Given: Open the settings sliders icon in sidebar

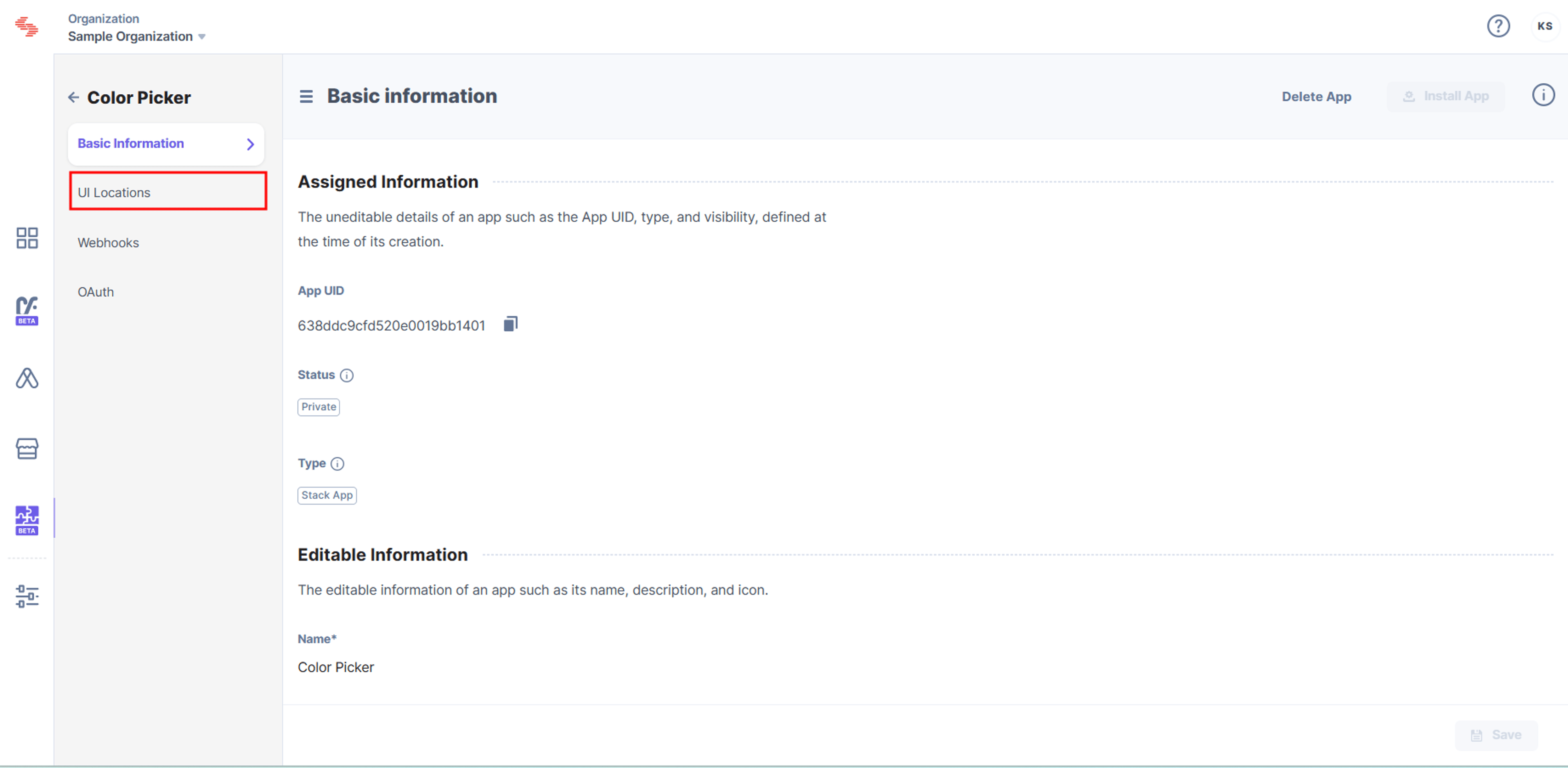Looking at the screenshot, I should [27, 597].
